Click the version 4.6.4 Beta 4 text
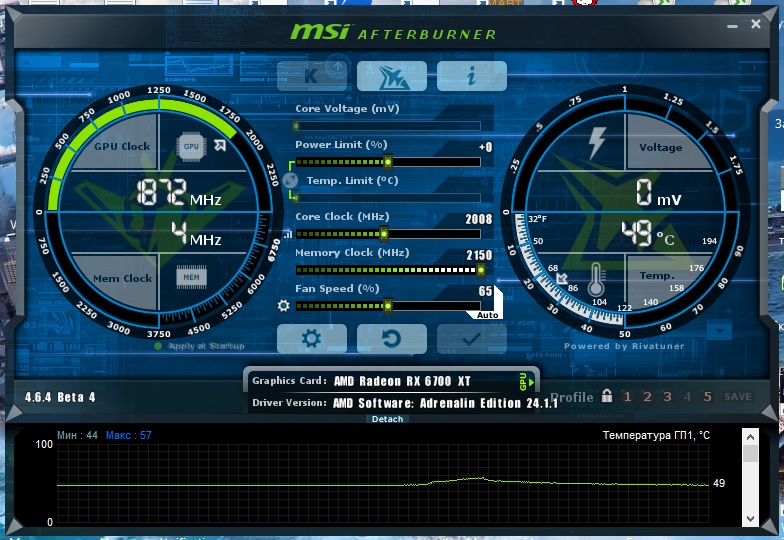The height and width of the screenshot is (540, 784). tap(60, 397)
